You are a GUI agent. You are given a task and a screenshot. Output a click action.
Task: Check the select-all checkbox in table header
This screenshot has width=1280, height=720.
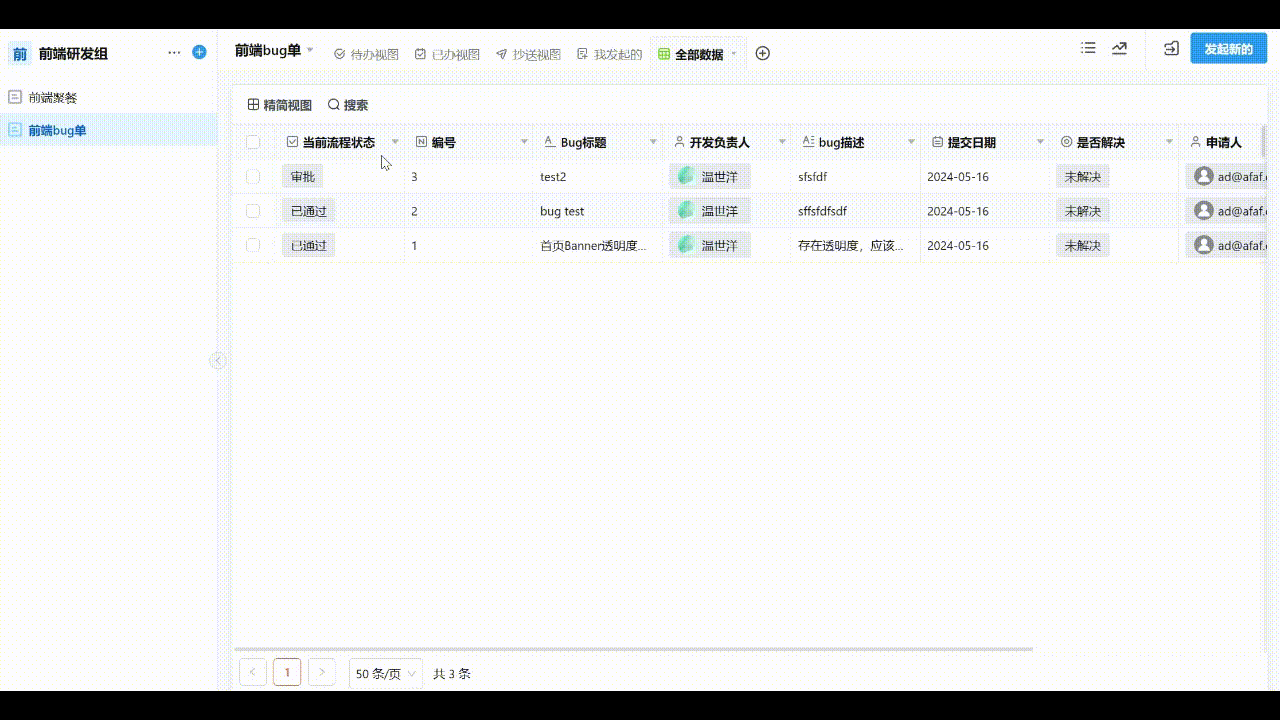(x=253, y=141)
